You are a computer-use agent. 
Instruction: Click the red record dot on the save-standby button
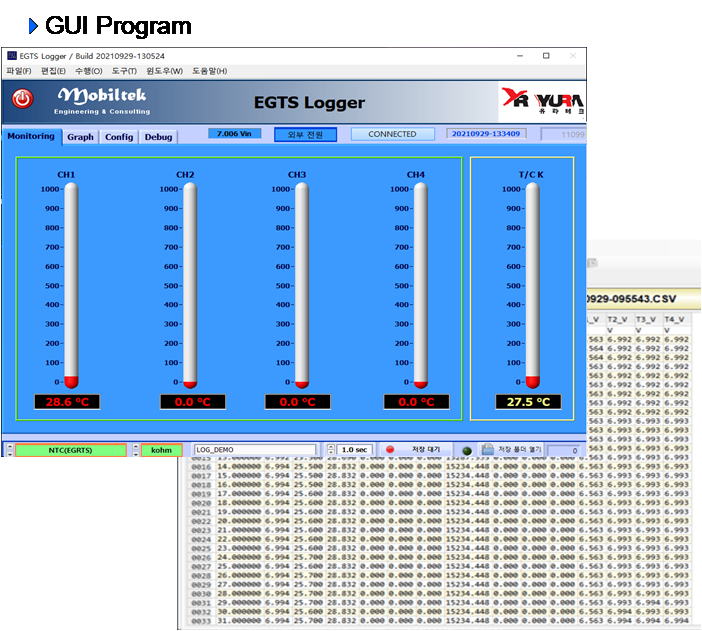point(390,449)
